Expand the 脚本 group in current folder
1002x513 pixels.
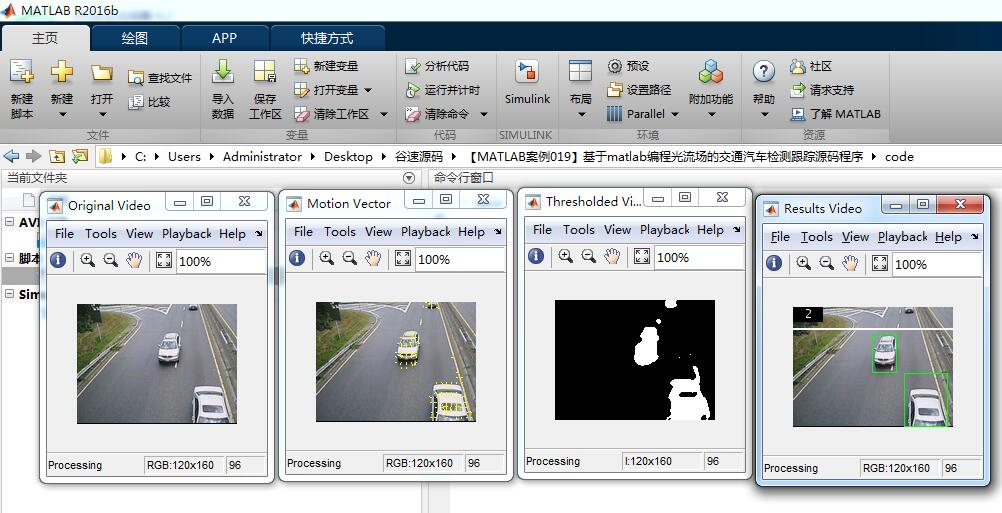pyautogui.click(x=10, y=257)
